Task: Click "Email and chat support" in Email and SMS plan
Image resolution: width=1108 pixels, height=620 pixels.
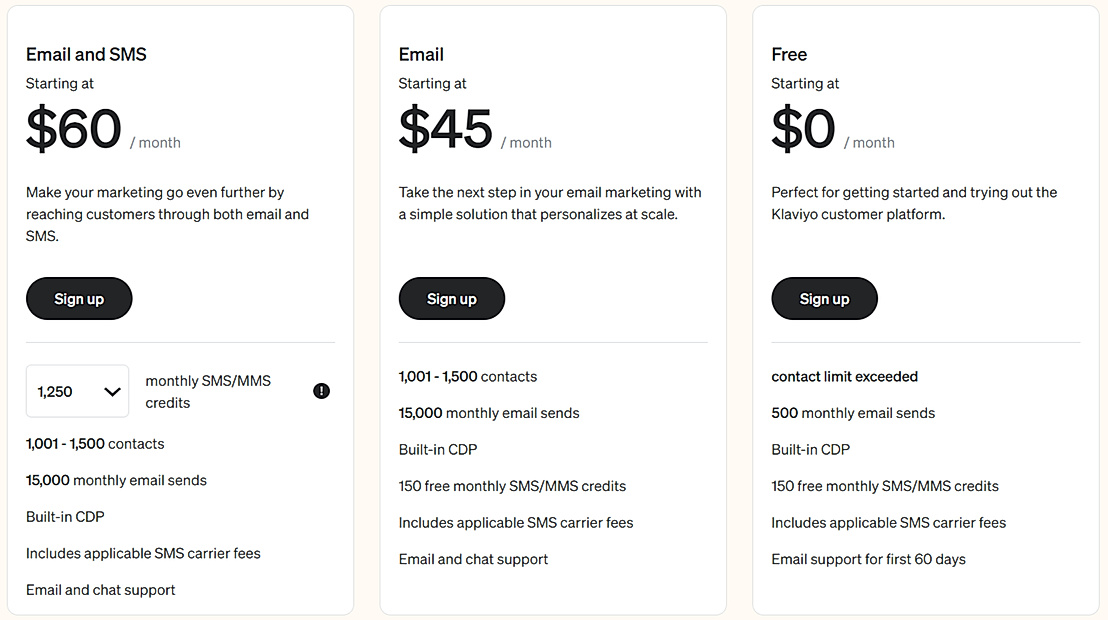Action: (x=100, y=590)
